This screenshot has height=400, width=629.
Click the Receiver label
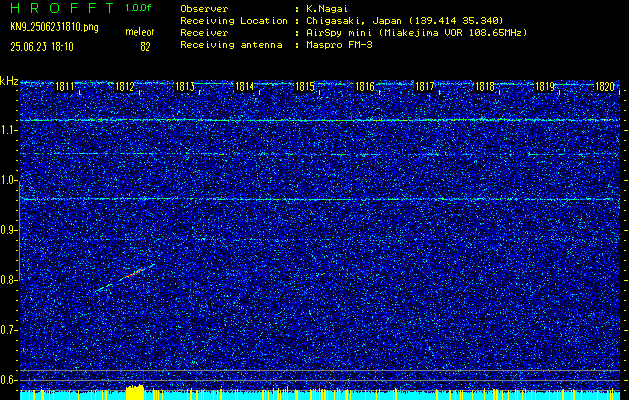[x=204, y=32]
